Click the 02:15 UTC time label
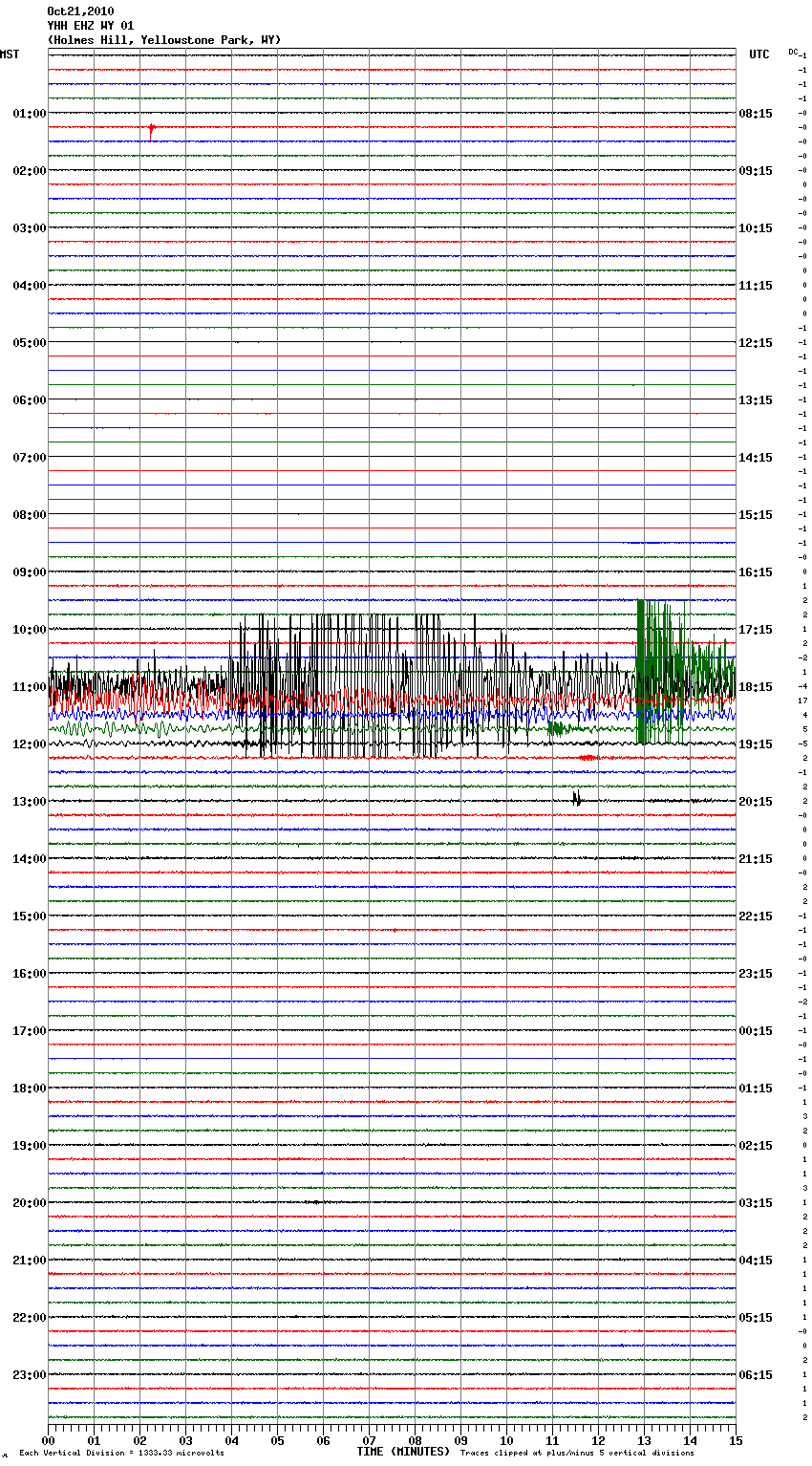 pyautogui.click(x=756, y=1146)
